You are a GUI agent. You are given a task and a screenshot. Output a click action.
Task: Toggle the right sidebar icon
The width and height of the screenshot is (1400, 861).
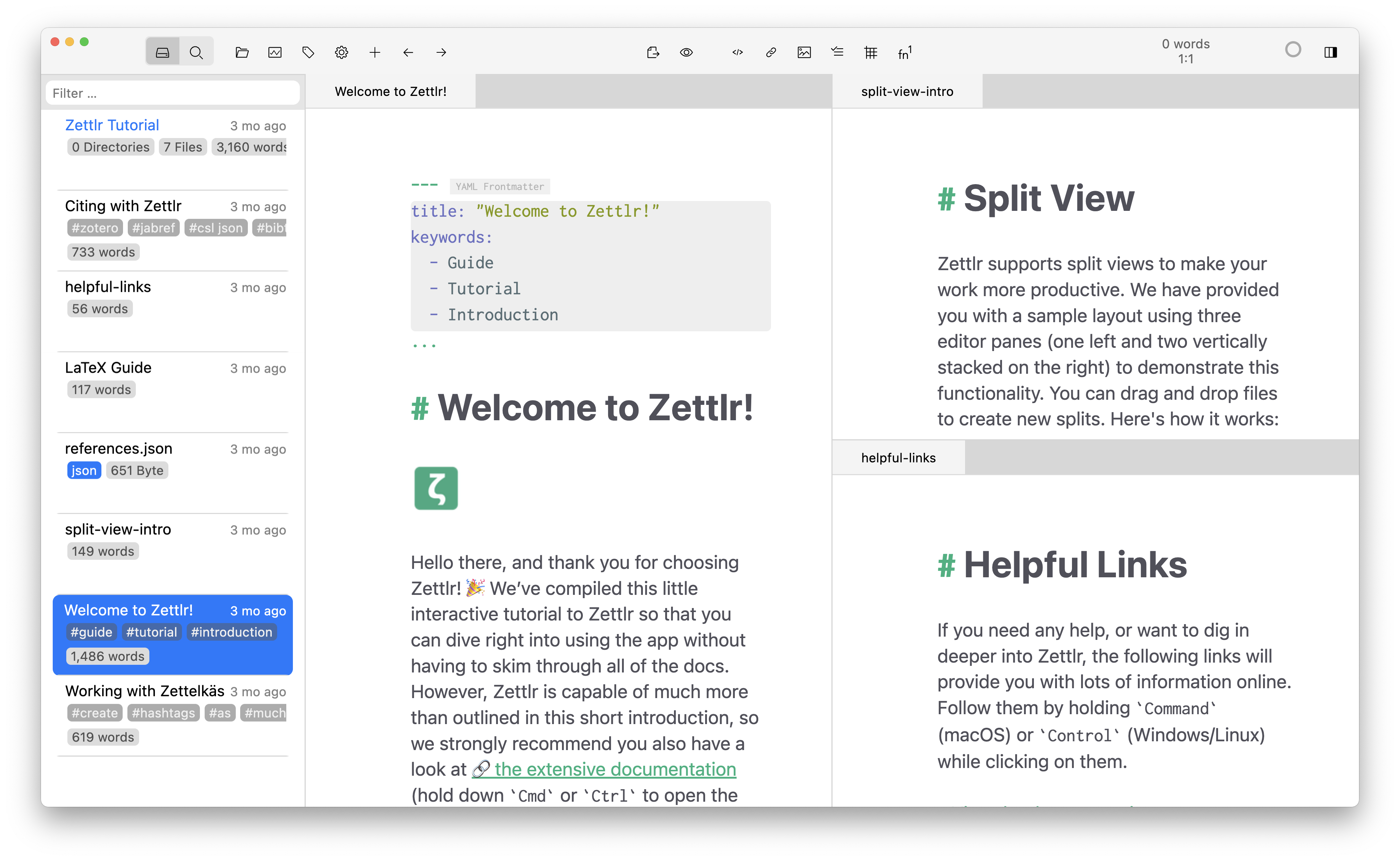point(1330,52)
